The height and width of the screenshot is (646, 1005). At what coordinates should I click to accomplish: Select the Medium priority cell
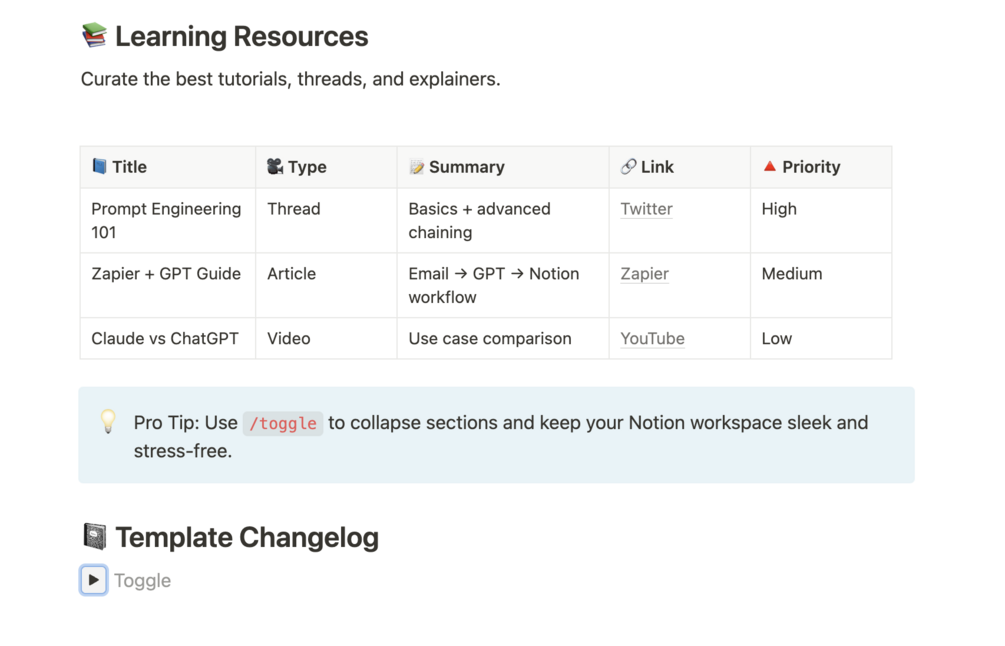(x=792, y=274)
